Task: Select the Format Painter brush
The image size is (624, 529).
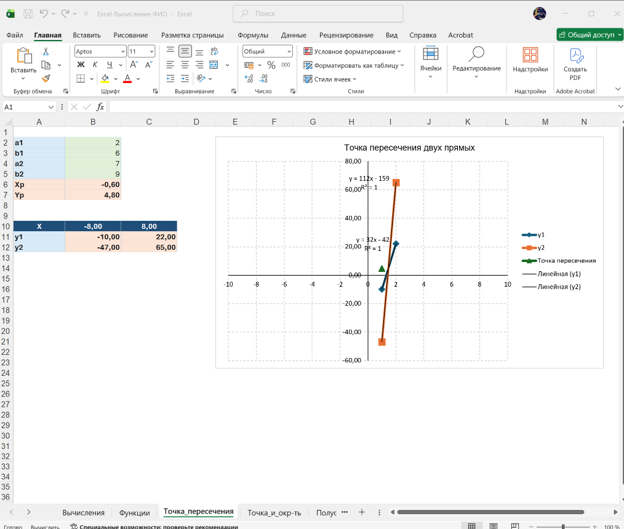Action: click(x=46, y=78)
